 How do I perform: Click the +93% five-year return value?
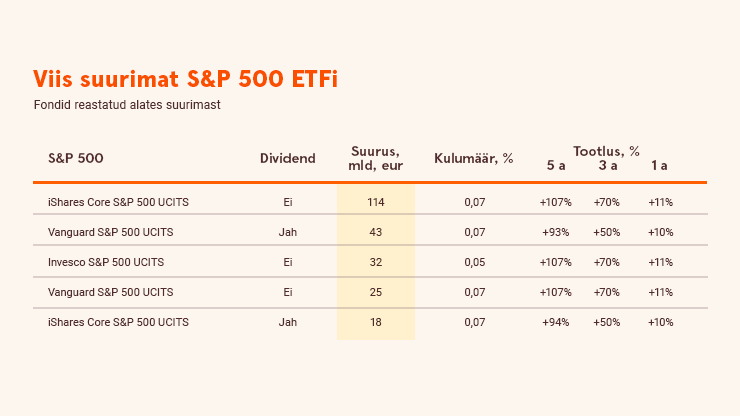tap(556, 232)
